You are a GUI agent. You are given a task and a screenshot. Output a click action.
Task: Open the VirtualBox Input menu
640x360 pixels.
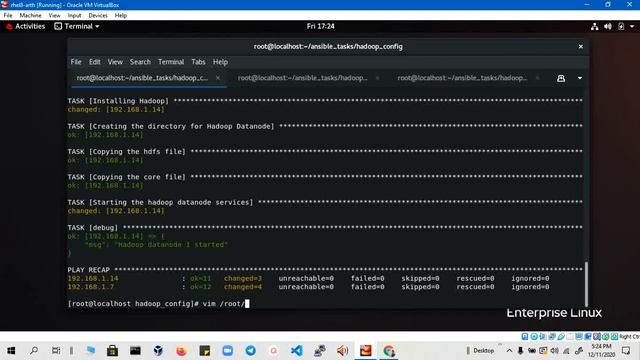[x=74, y=16]
